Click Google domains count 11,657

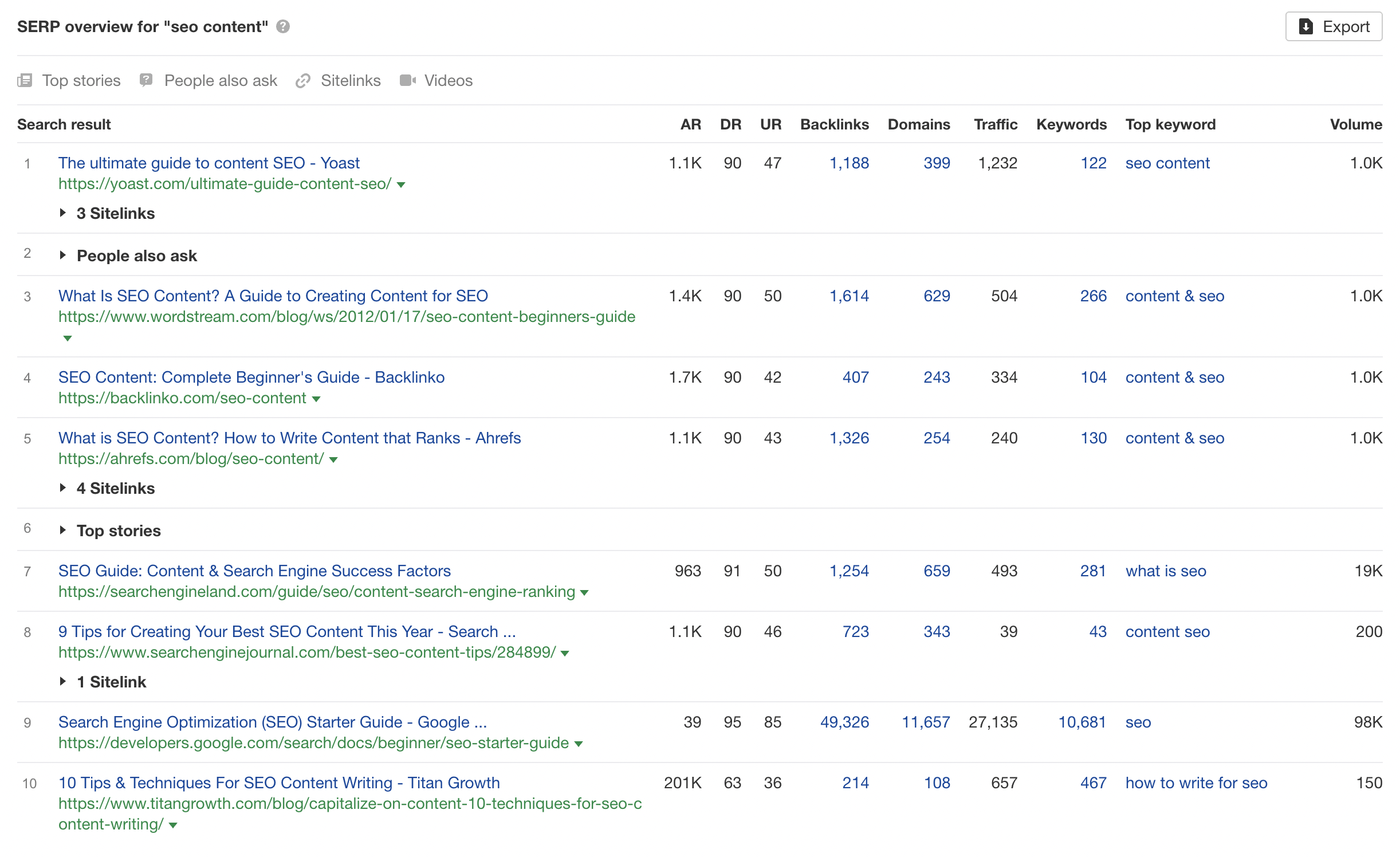pyautogui.click(x=926, y=722)
